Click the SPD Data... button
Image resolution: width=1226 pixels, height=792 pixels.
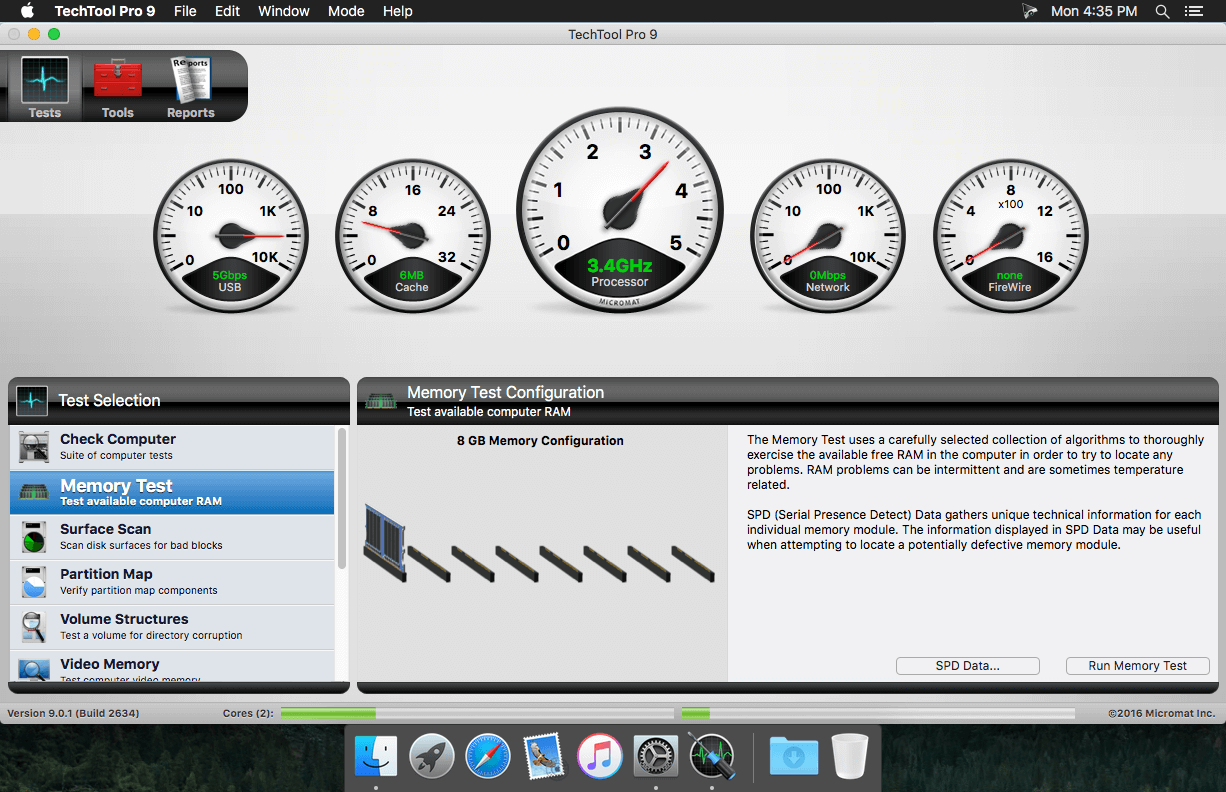coord(968,665)
